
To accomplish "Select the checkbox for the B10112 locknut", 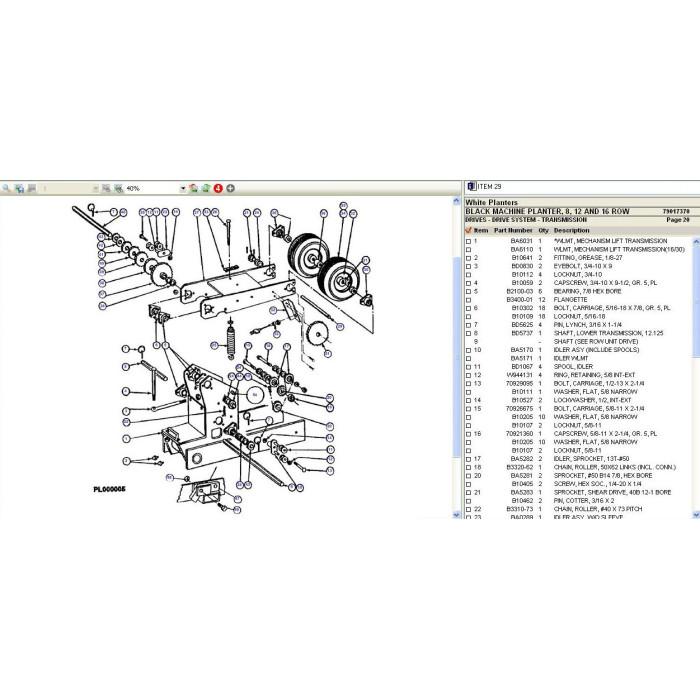I will coord(468,275).
